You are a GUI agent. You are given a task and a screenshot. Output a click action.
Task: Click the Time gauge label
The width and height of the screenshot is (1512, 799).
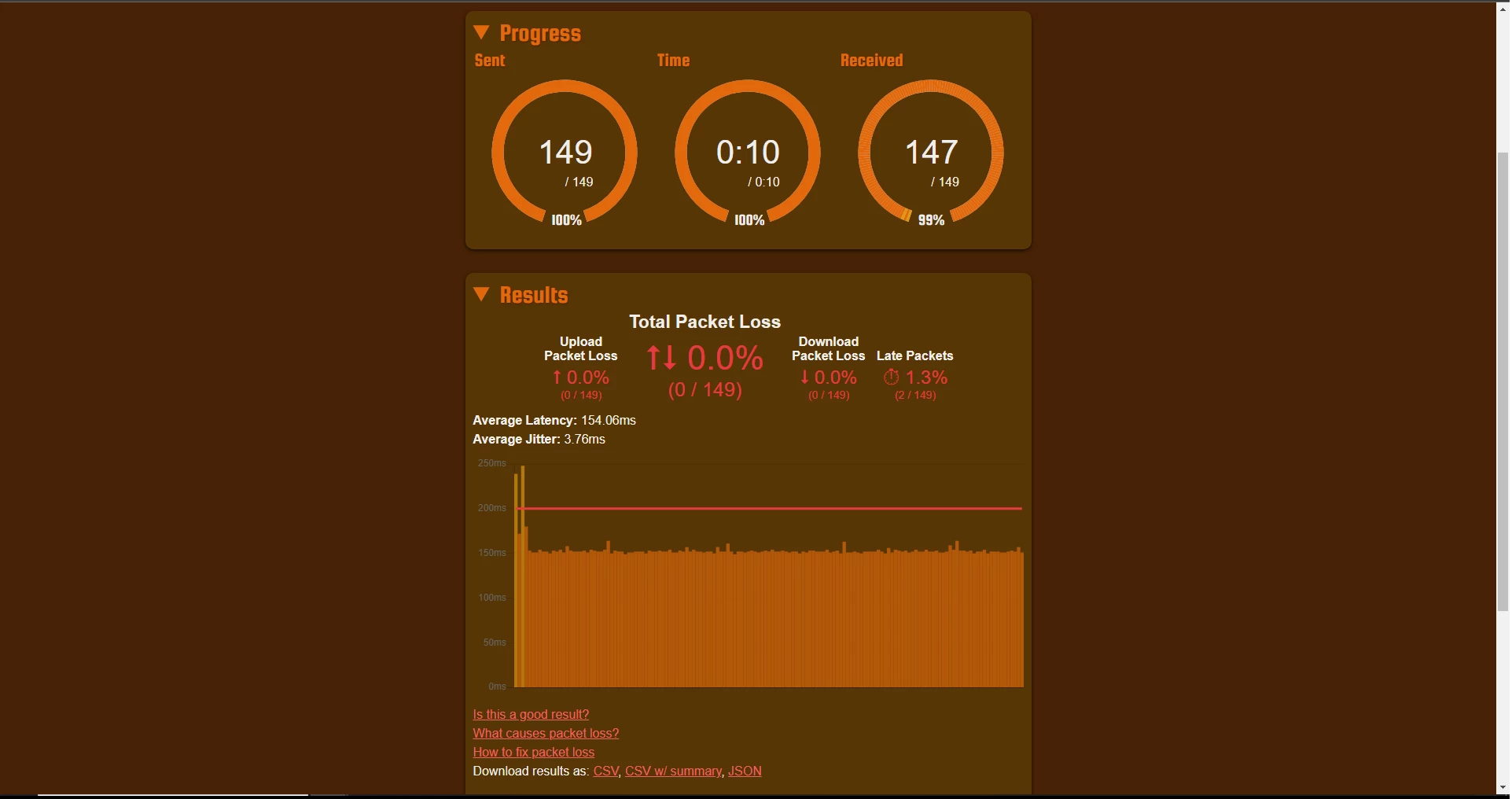coord(674,61)
